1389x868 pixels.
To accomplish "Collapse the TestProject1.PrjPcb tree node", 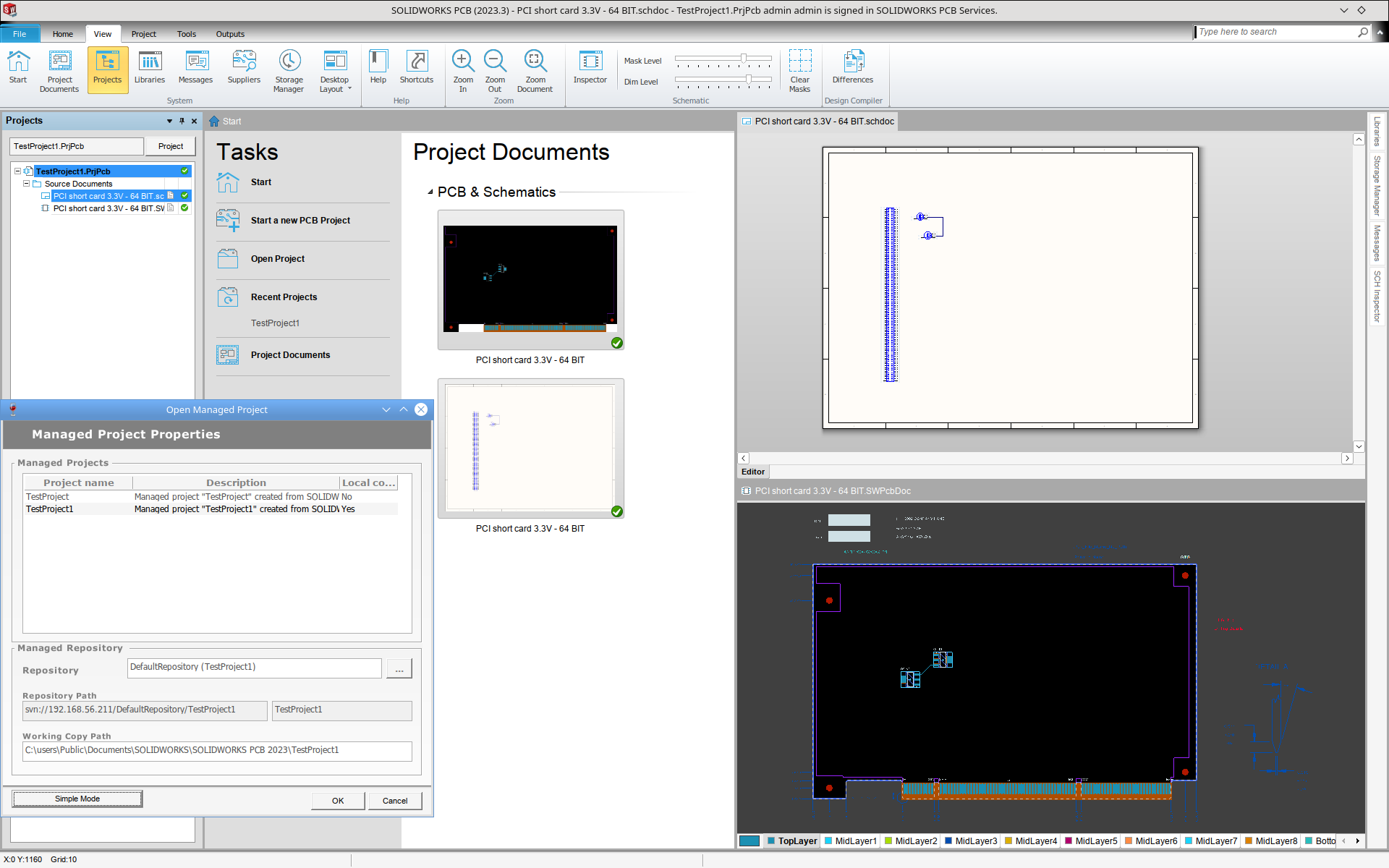I will click(x=17, y=171).
